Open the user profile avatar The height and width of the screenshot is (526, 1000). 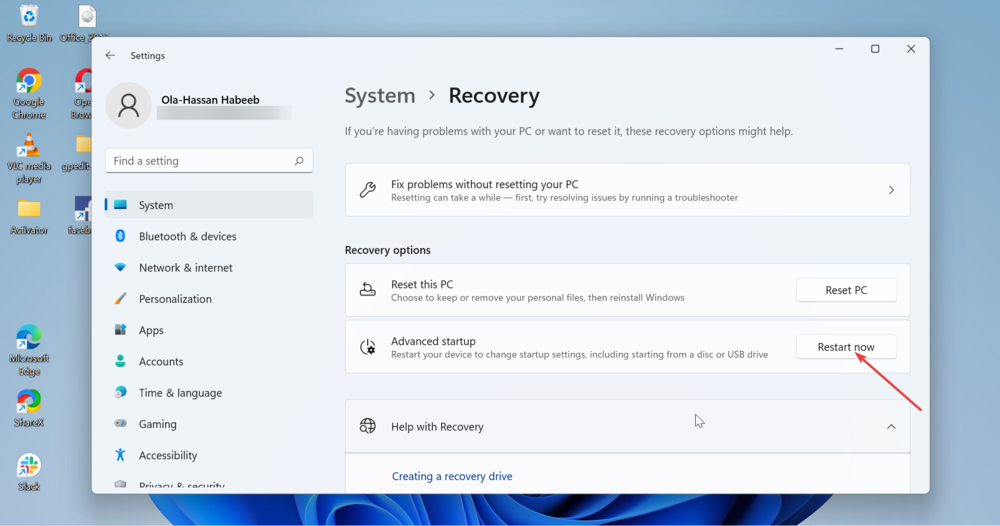click(x=128, y=105)
